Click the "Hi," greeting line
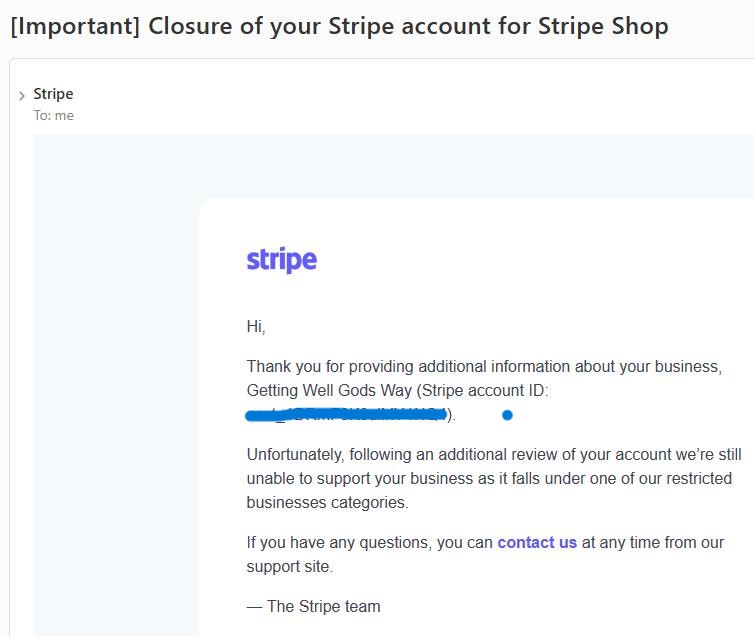This screenshot has width=754, height=636. point(256,327)
